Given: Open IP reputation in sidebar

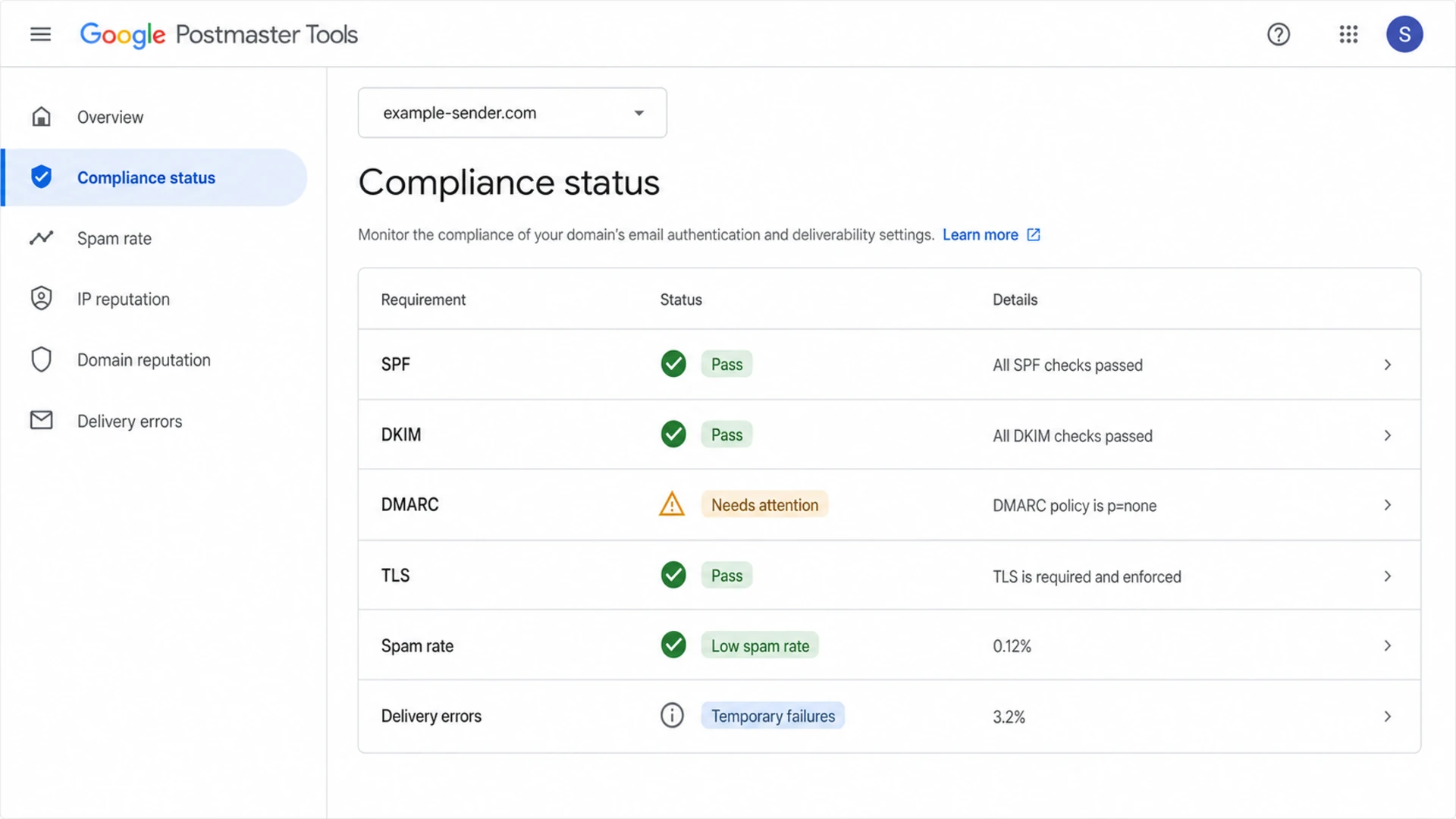Looking at the screenshot, I should [x=155, y=299].
